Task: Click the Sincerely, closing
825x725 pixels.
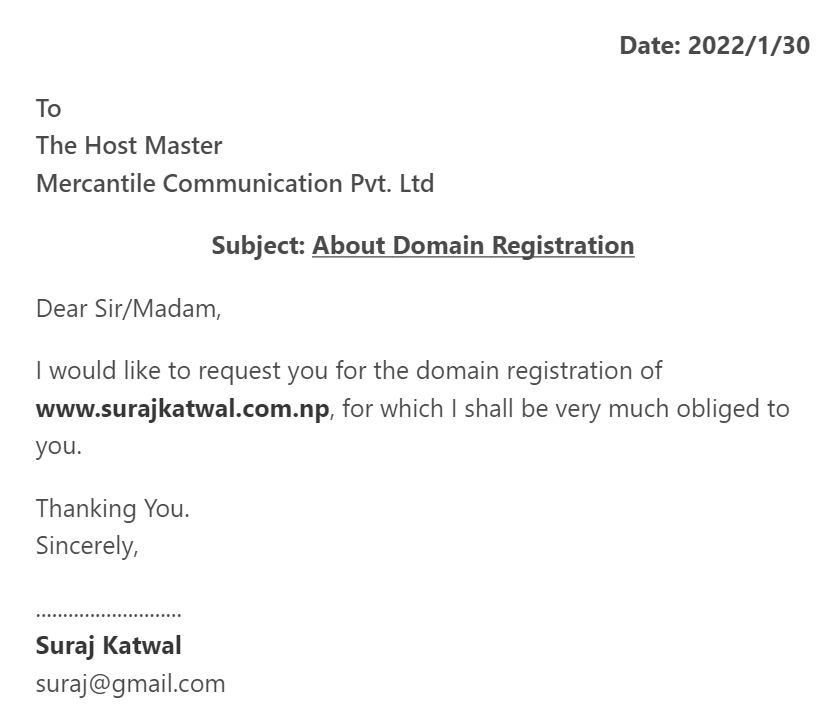Action: [87, 546]
